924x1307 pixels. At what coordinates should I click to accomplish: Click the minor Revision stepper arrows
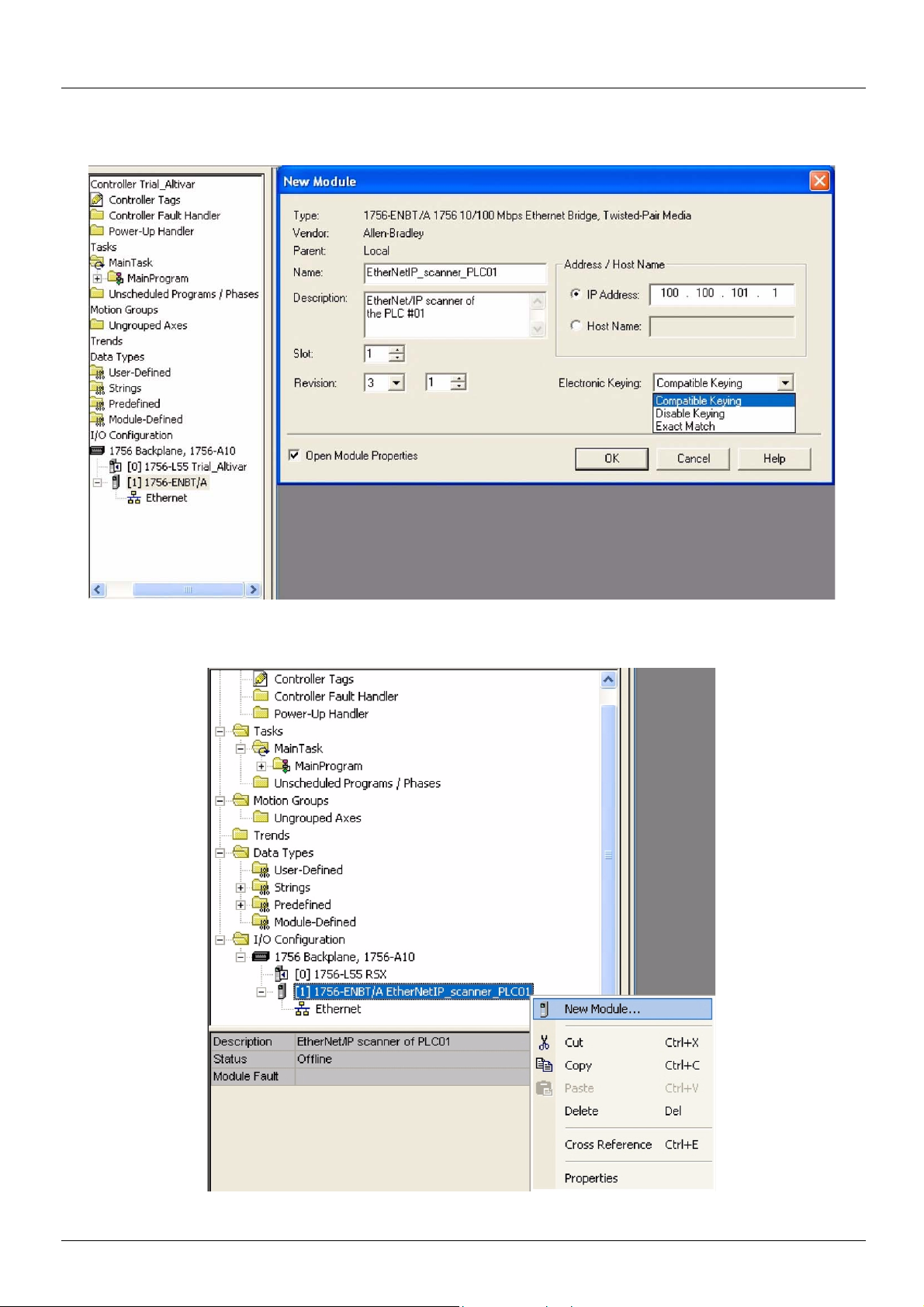459,382
